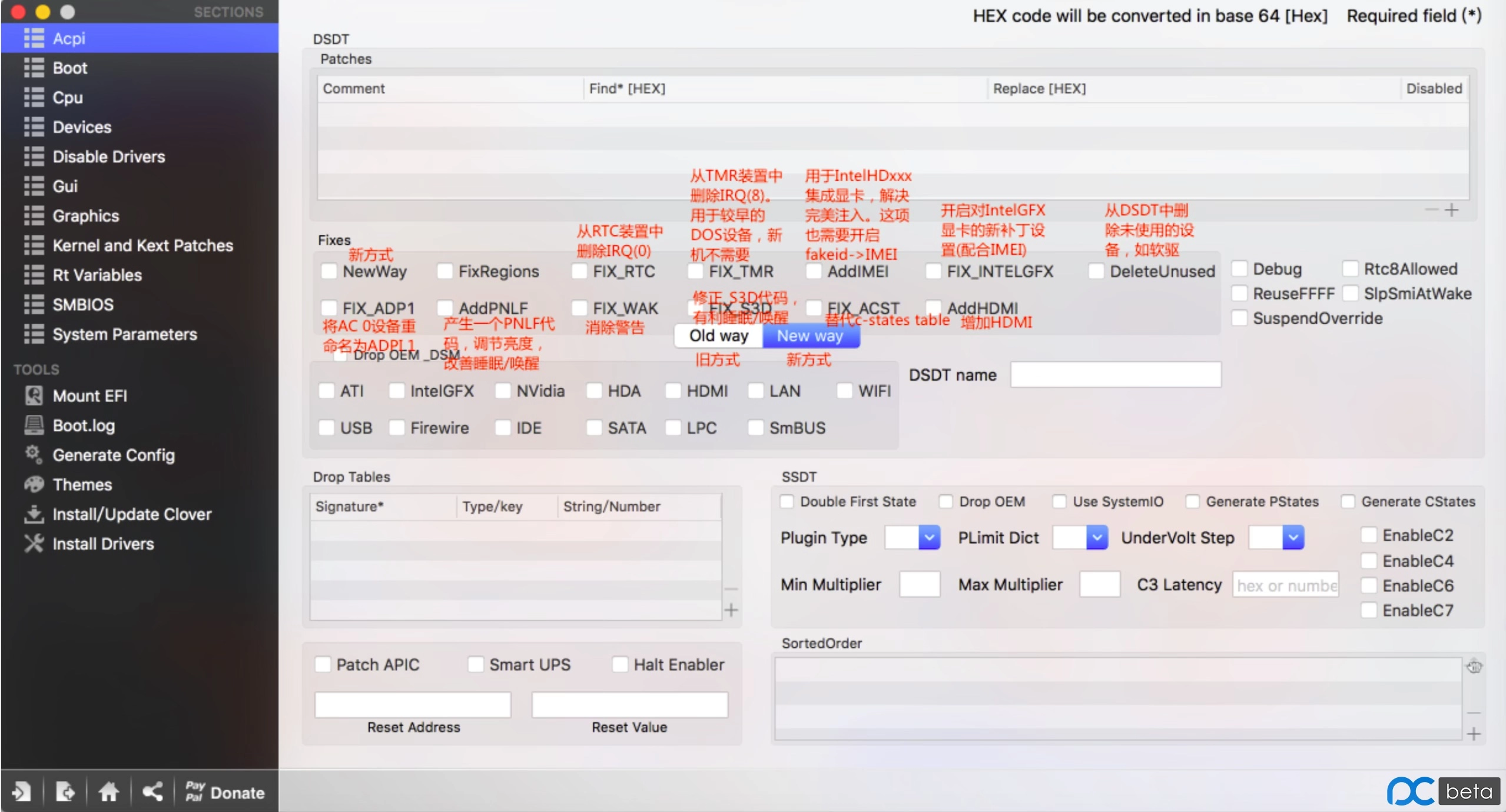Click the list icon beside SMBIOS

(34, 304)
